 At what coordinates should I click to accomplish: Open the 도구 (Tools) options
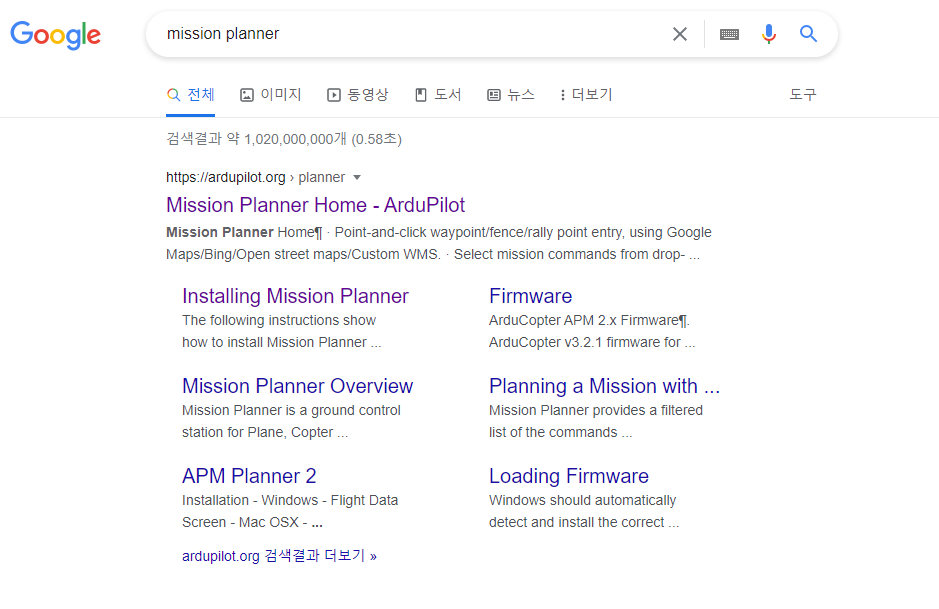(x=802, y=95)
